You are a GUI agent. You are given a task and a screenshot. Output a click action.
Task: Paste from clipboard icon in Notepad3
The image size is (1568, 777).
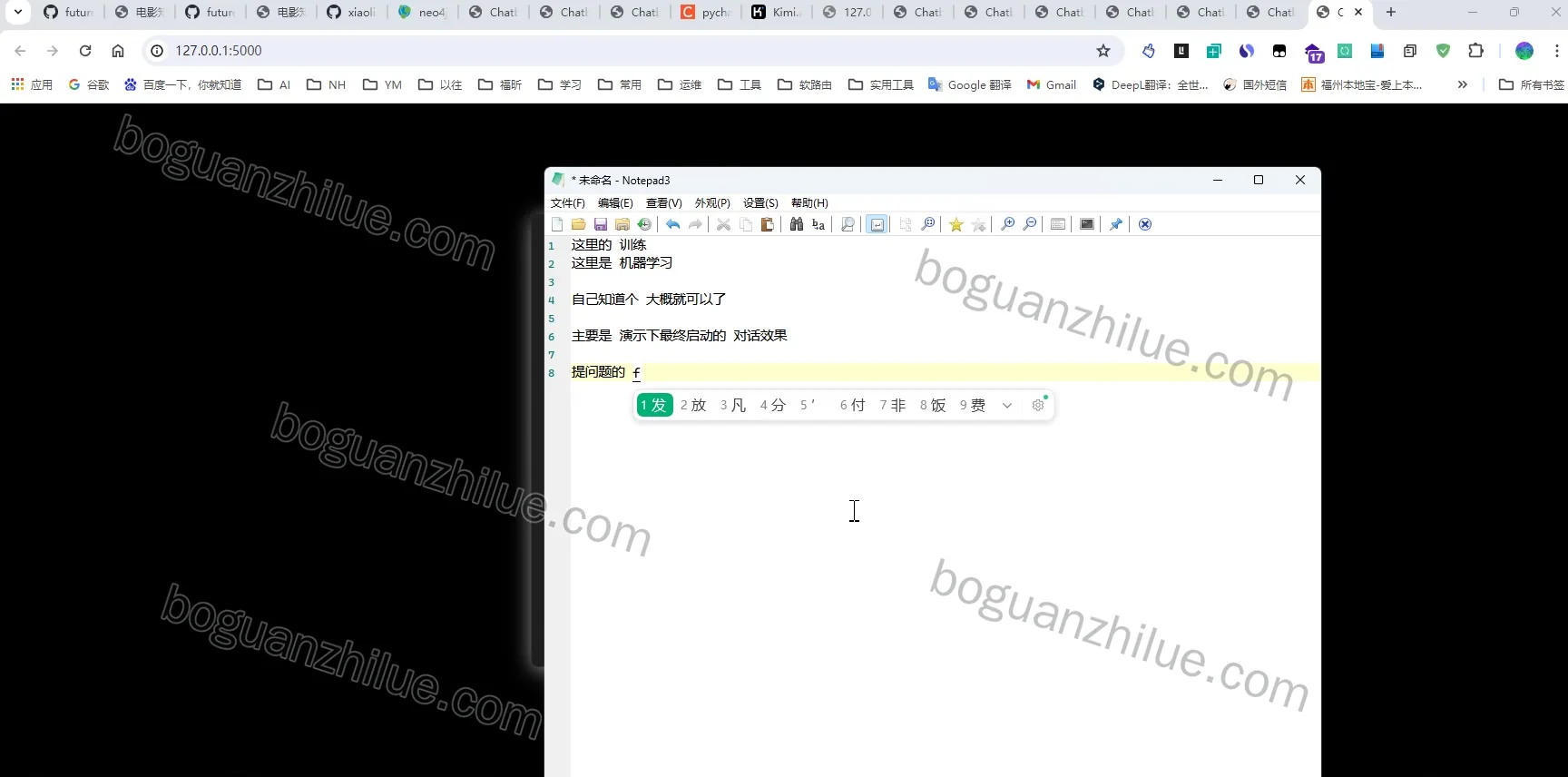click(x=768, y=224)
